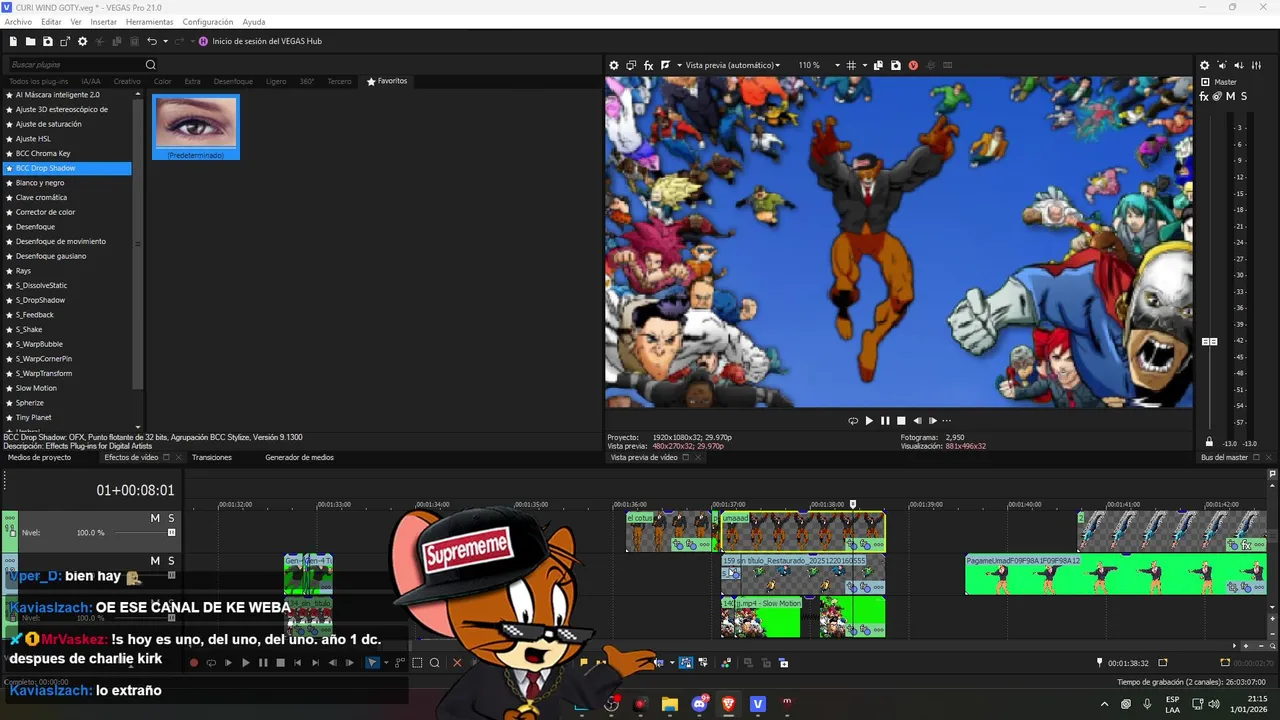Open the Editar menu
This screenshot has width=1280, height=720.
point(51,21)
